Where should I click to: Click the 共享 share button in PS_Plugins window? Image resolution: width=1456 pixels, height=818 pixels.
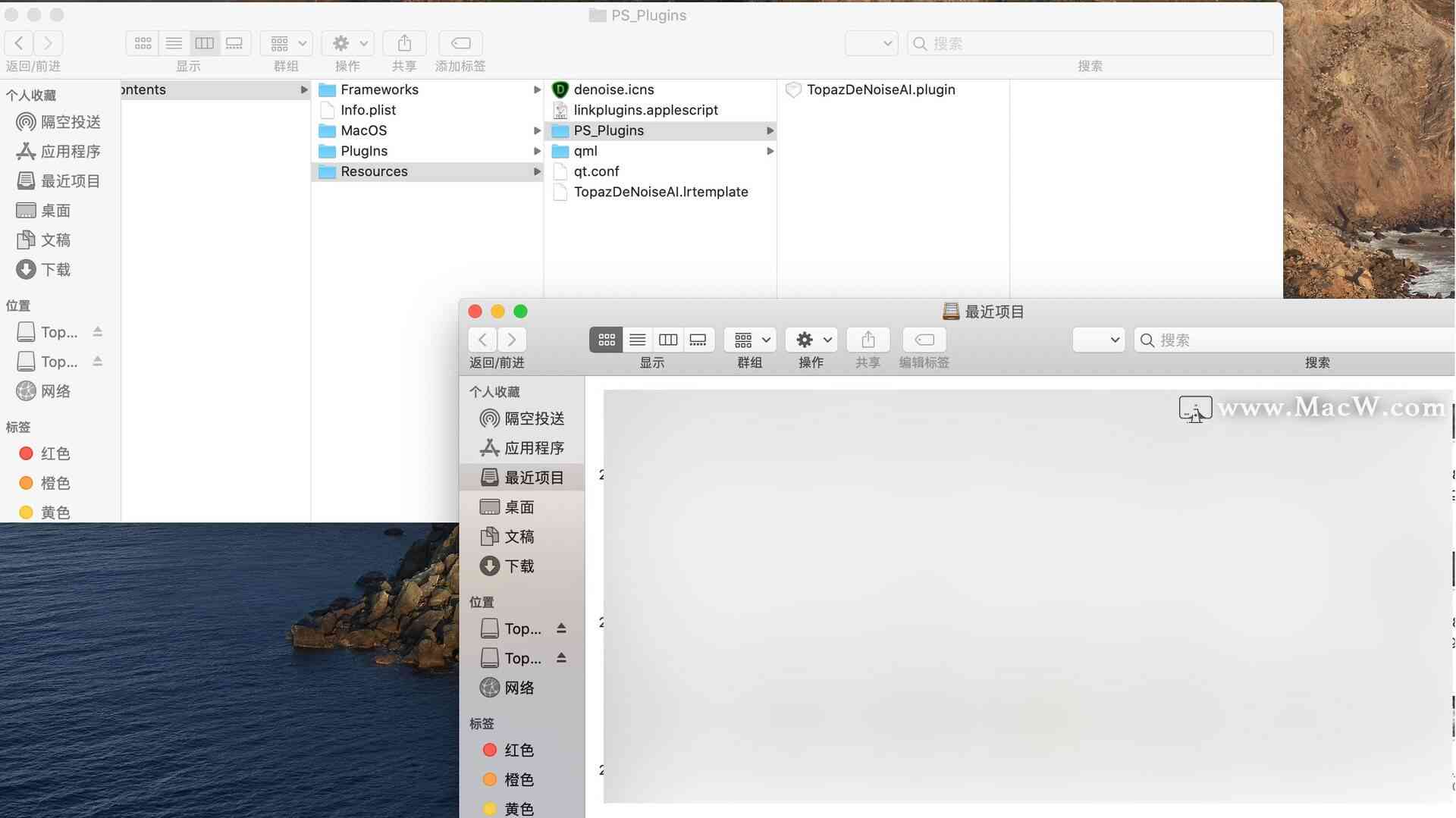(x=404, y=43)
